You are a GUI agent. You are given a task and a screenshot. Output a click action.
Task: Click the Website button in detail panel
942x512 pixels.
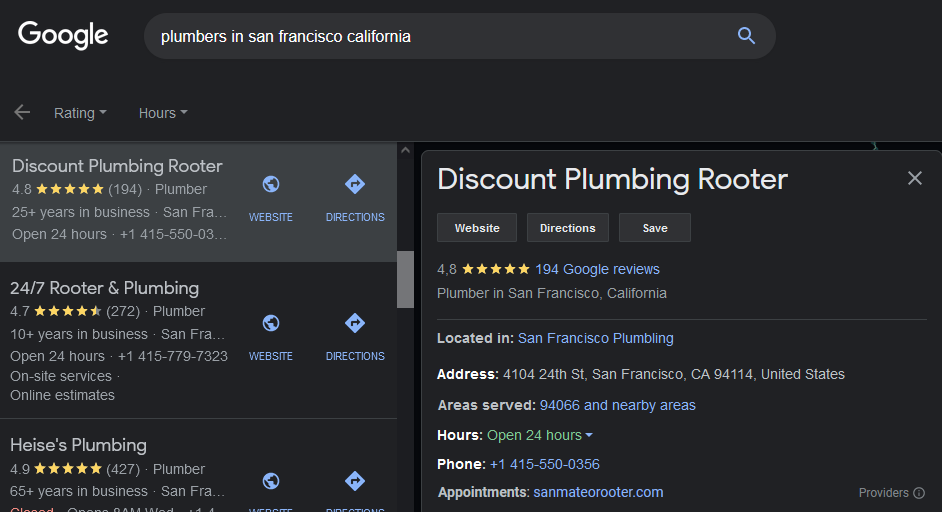[477, 228]
